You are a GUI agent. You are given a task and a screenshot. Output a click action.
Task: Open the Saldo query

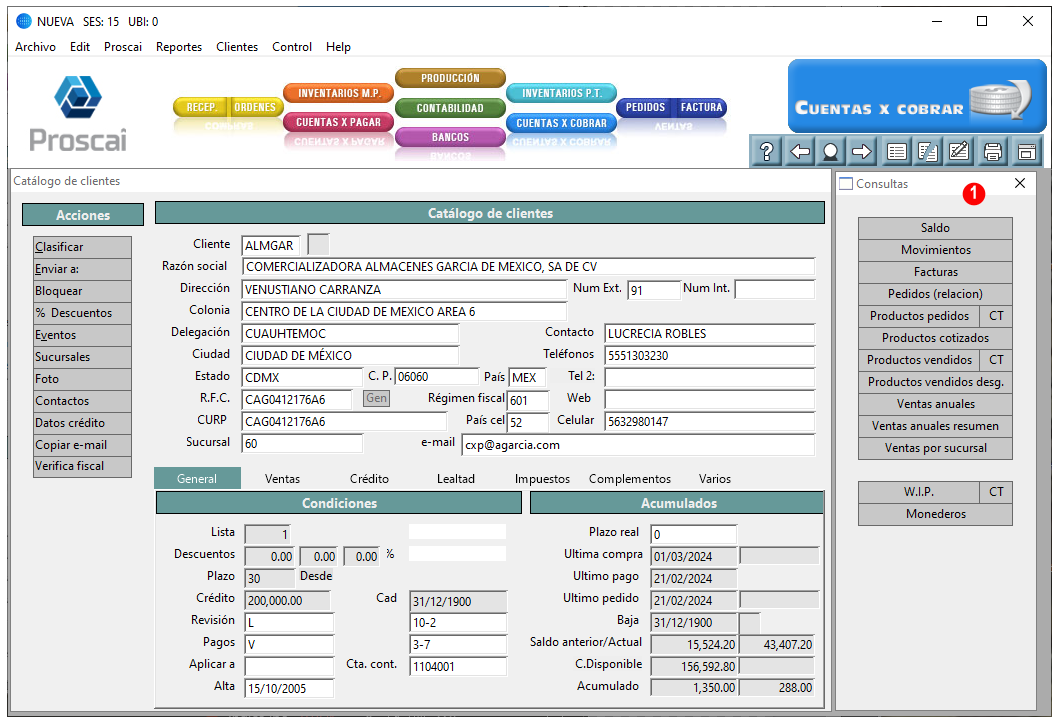pyautogui.click(x=935, y=228)
